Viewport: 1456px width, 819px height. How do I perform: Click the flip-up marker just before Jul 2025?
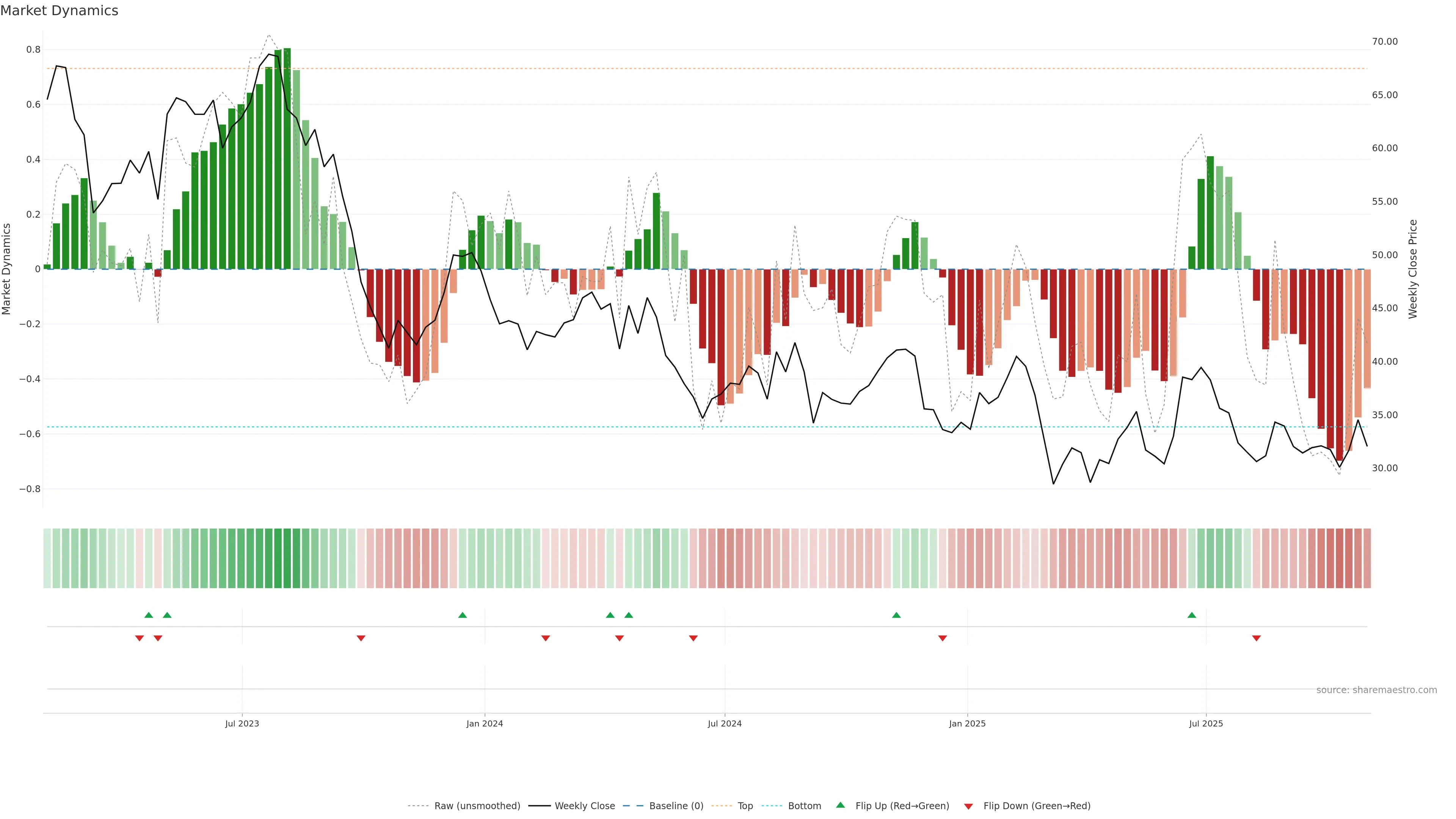[1191, 615]
